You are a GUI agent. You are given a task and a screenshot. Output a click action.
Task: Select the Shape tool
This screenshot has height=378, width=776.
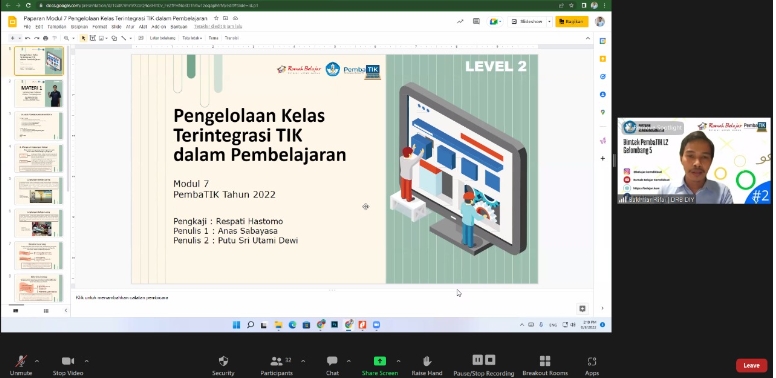[x=114, y=38]
